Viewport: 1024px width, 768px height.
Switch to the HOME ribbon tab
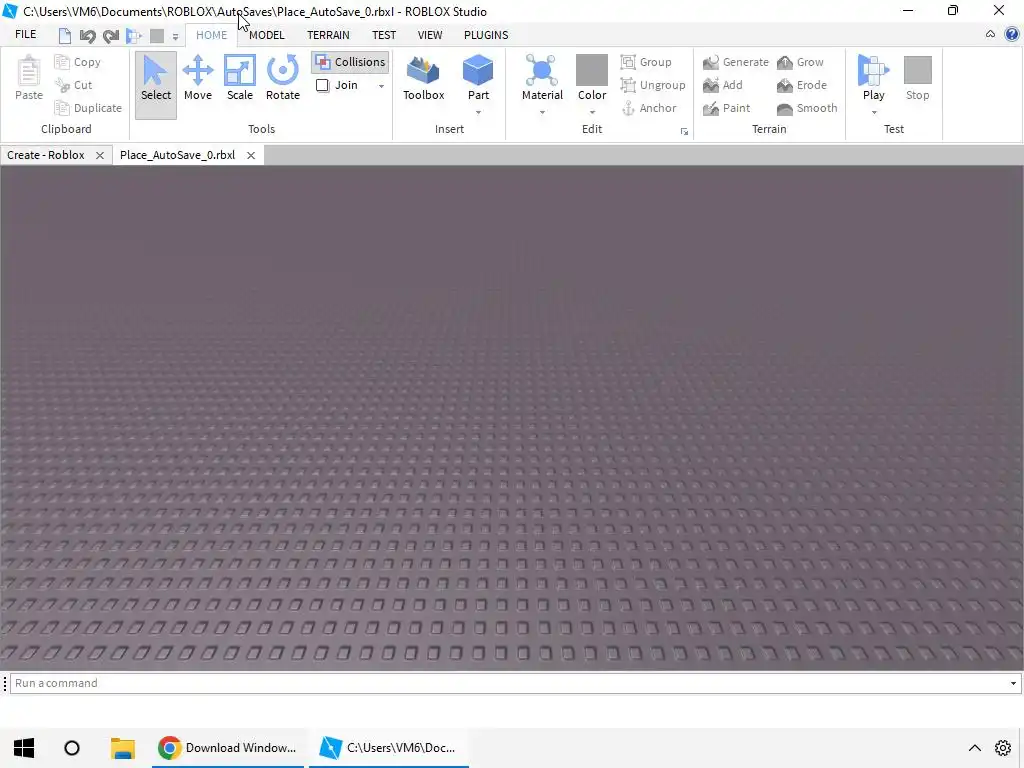(x=212, y=35)
